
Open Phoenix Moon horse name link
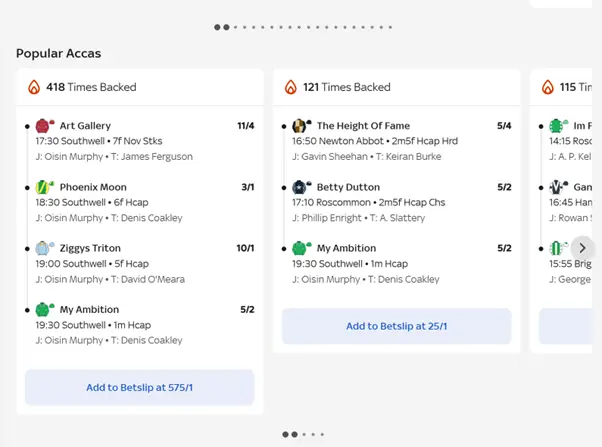tap(93, 187)
